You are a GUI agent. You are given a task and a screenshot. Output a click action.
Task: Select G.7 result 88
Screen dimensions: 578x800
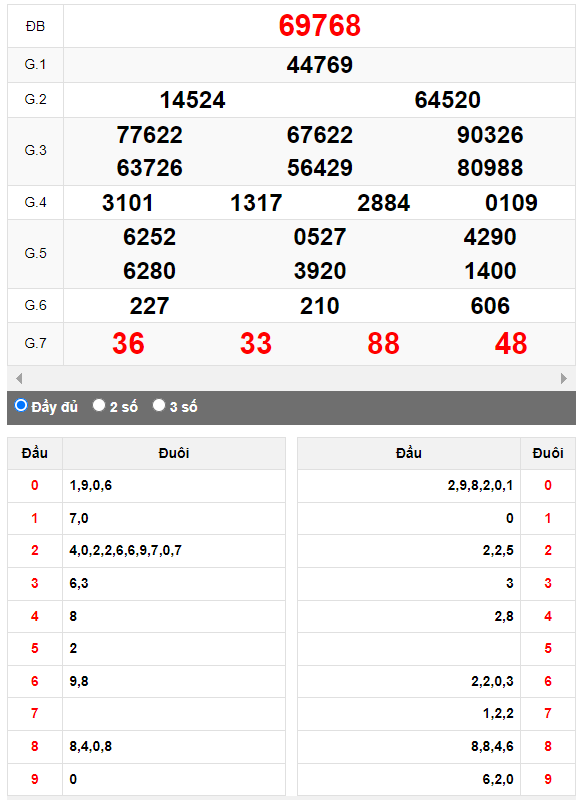384,343
